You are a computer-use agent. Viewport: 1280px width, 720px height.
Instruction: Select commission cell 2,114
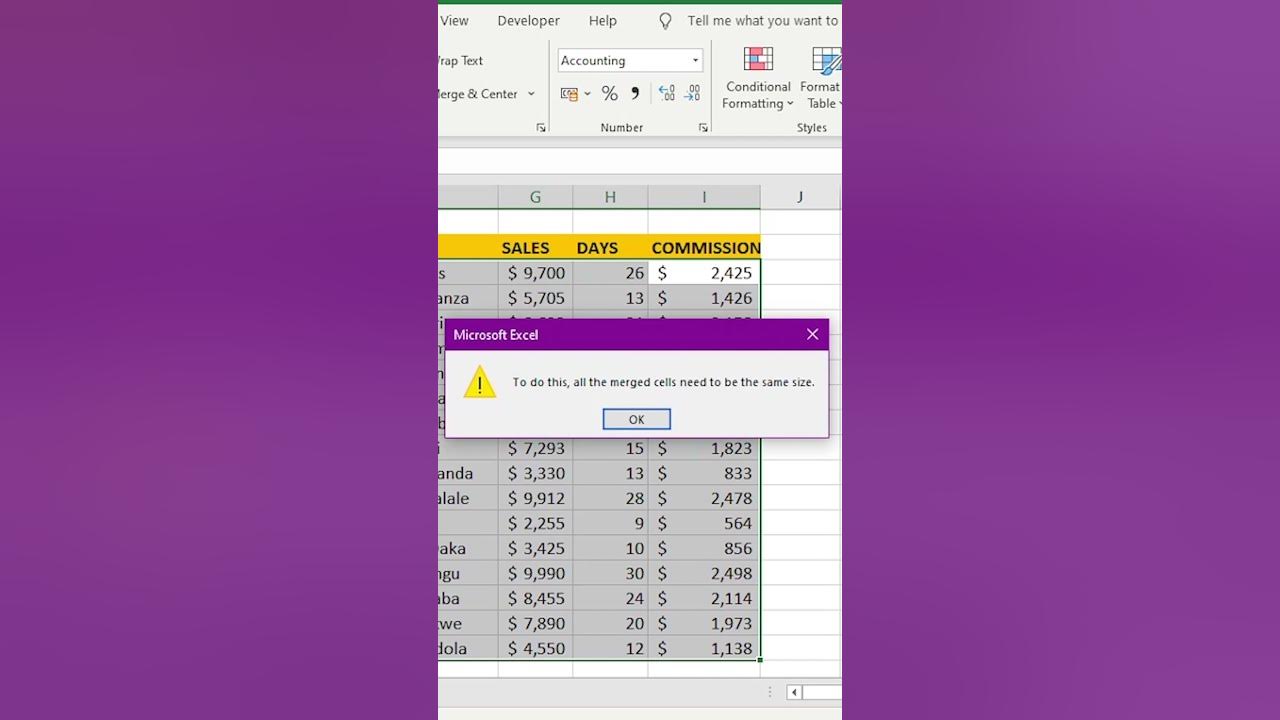(704, 598)
